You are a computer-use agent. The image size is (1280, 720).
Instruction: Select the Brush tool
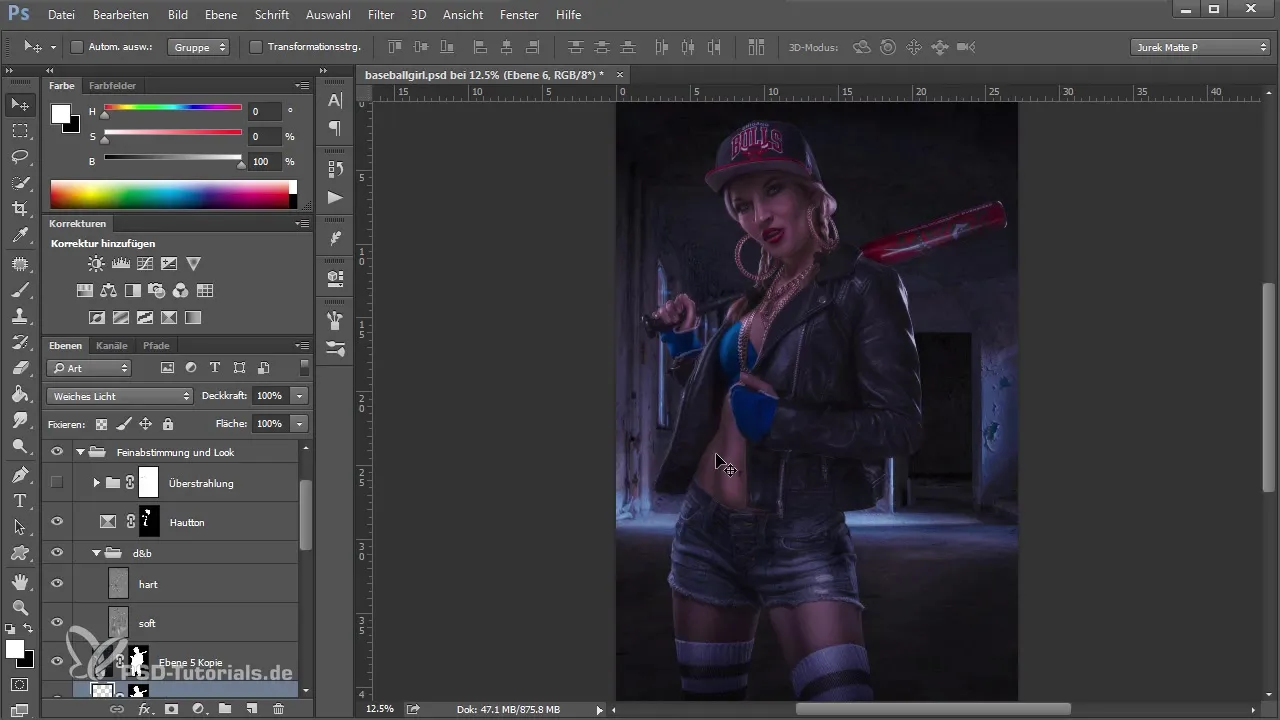[x=20, y=290]
